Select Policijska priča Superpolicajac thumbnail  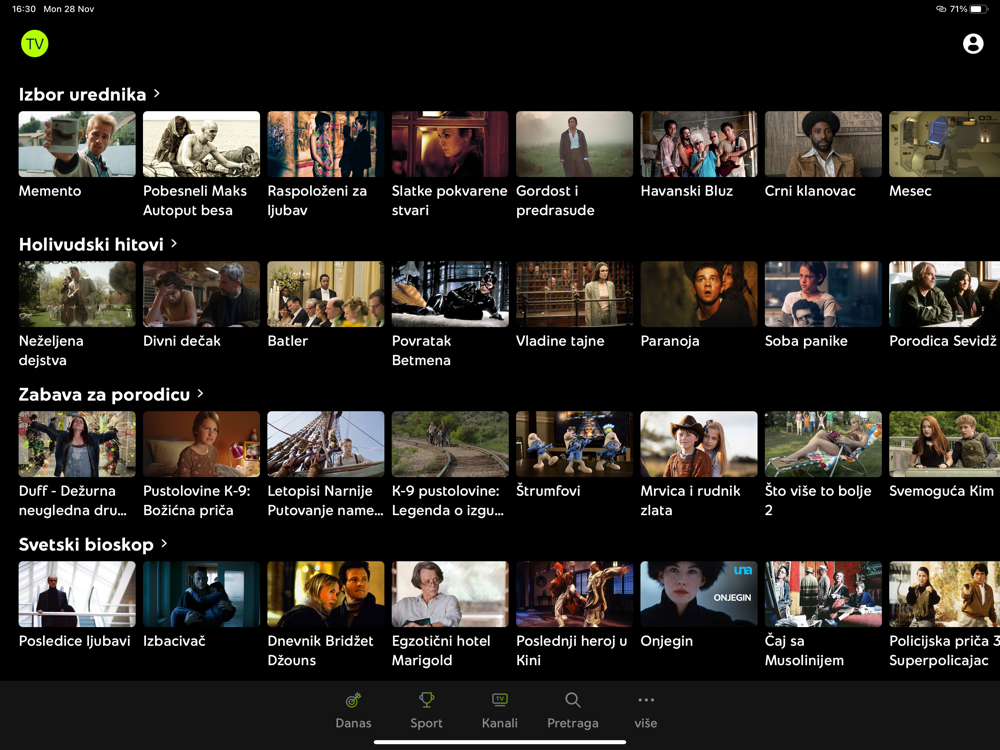(945, 594)
